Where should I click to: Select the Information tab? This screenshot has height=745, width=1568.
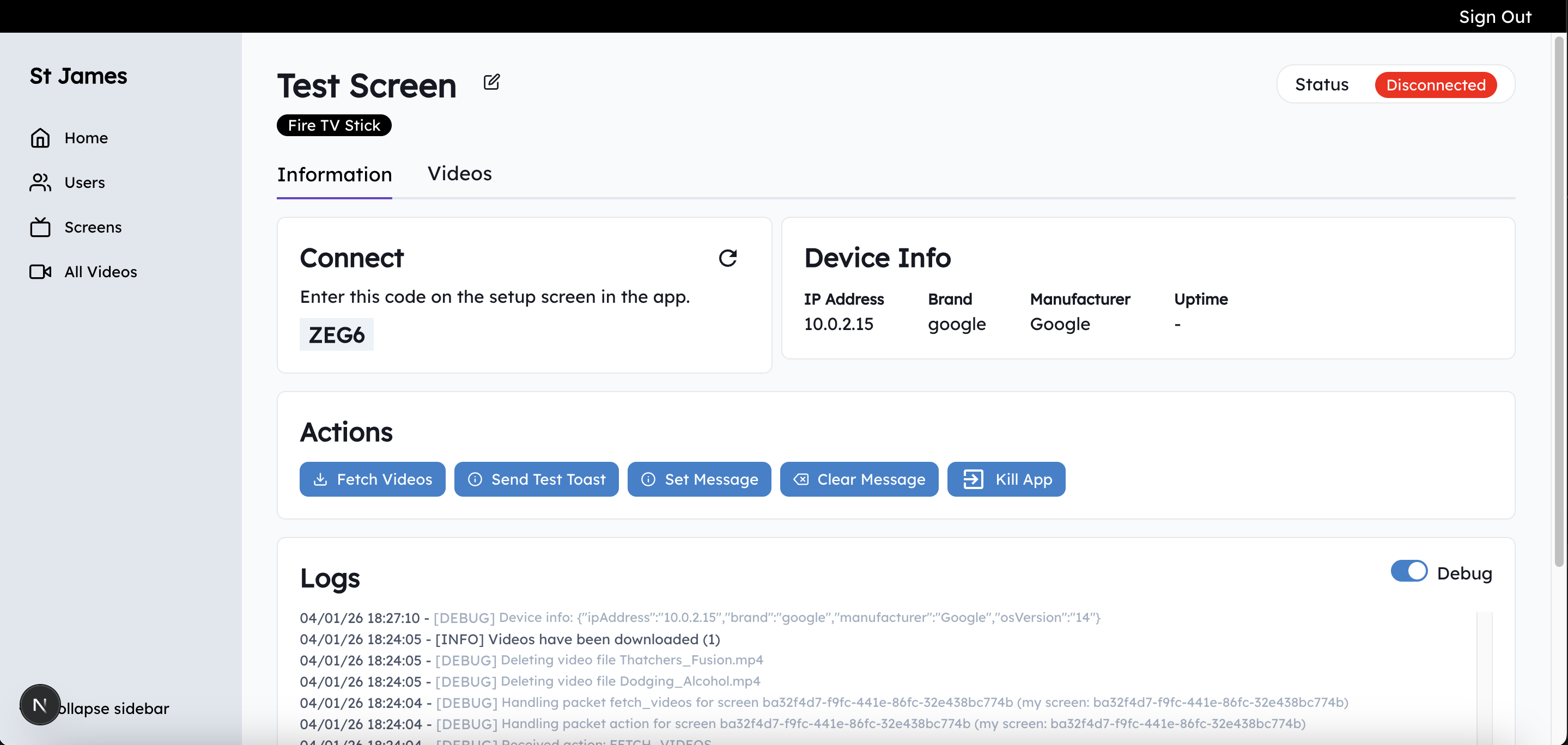click(x=334, y=175)
